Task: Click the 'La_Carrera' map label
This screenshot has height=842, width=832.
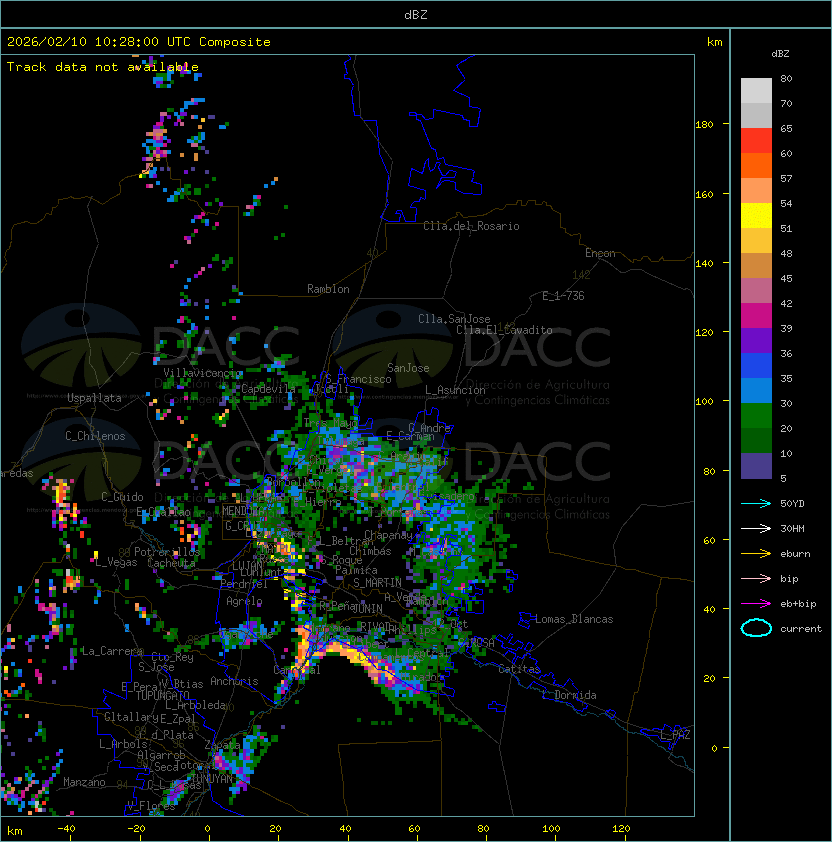Action: (x=112, y=651)
